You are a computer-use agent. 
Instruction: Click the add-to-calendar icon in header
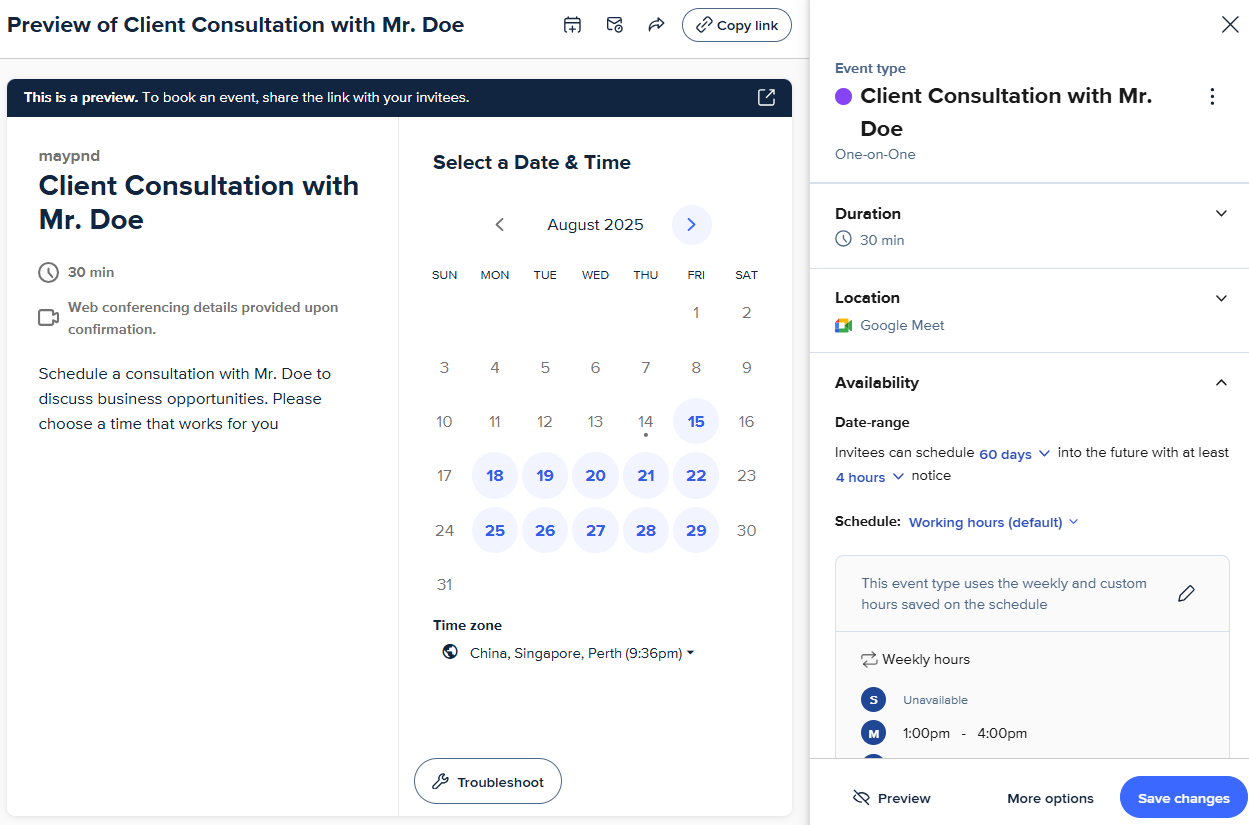572,25
